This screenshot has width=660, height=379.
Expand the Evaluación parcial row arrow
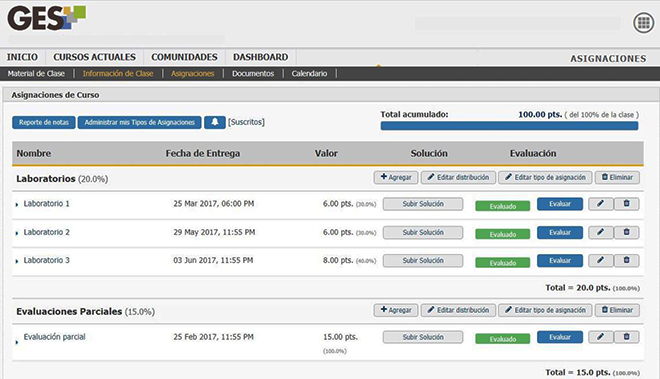point(17,342)
